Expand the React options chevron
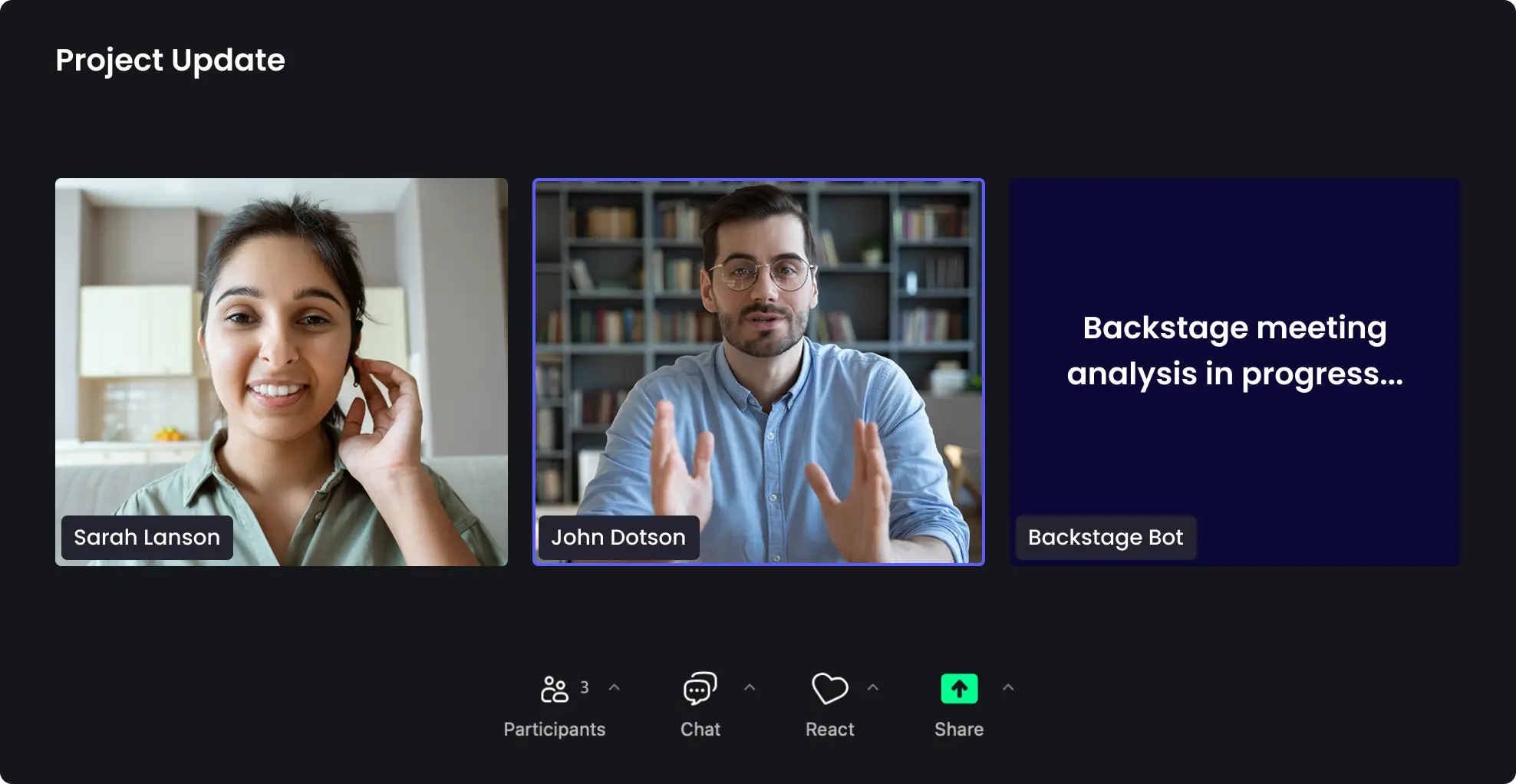This screenshot has width=1516, height=784. coord(872,687)
